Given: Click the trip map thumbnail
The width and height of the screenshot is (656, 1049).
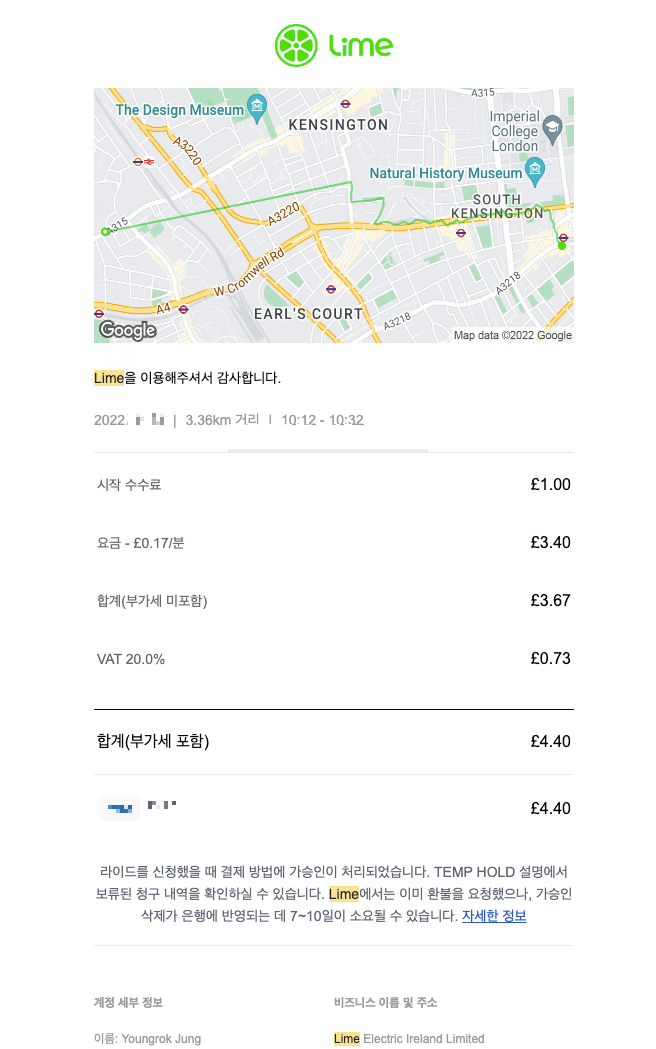Looking at the screenshot, I should click(334, 215).
